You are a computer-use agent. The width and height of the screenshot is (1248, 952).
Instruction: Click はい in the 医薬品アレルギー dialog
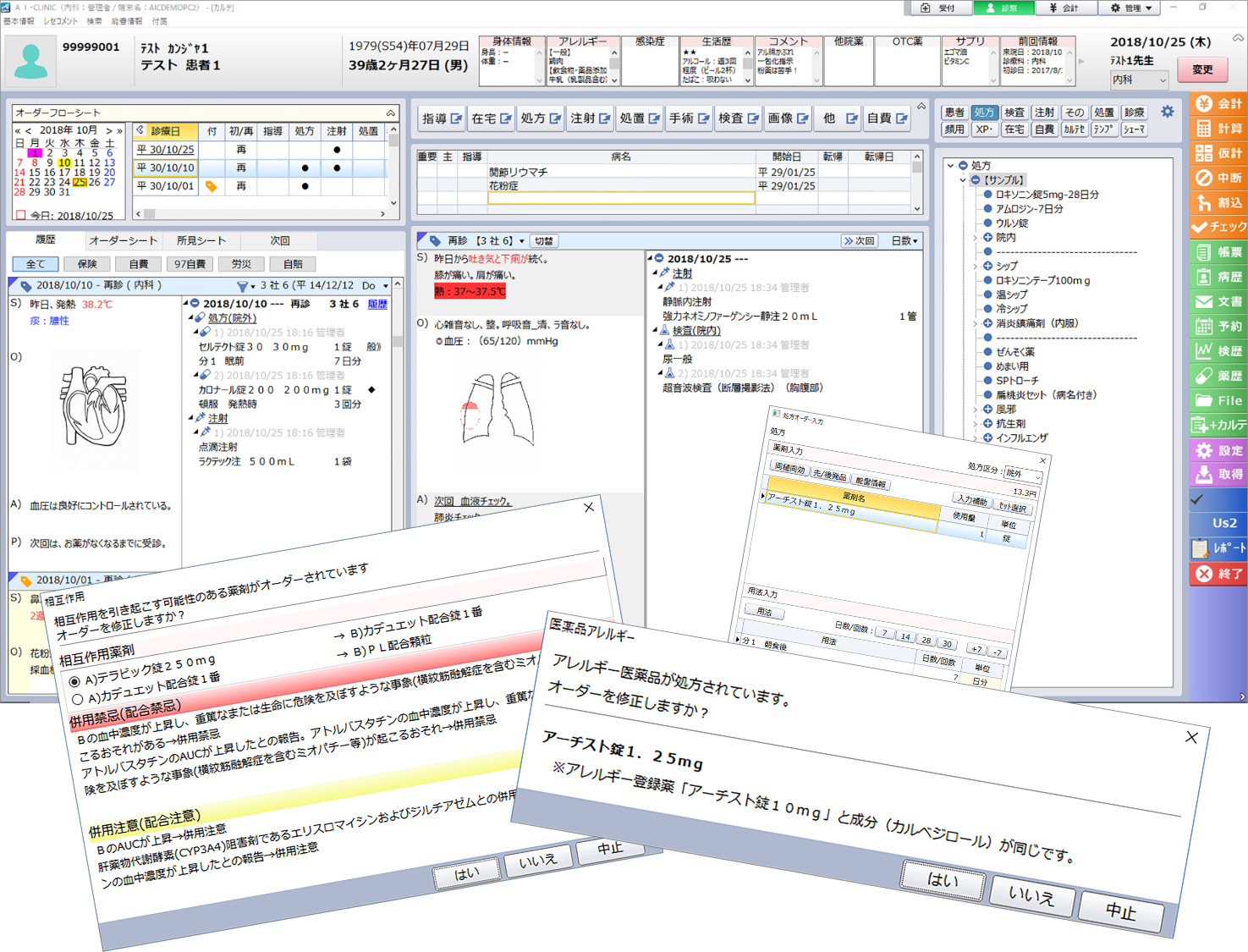click(943, 880)
